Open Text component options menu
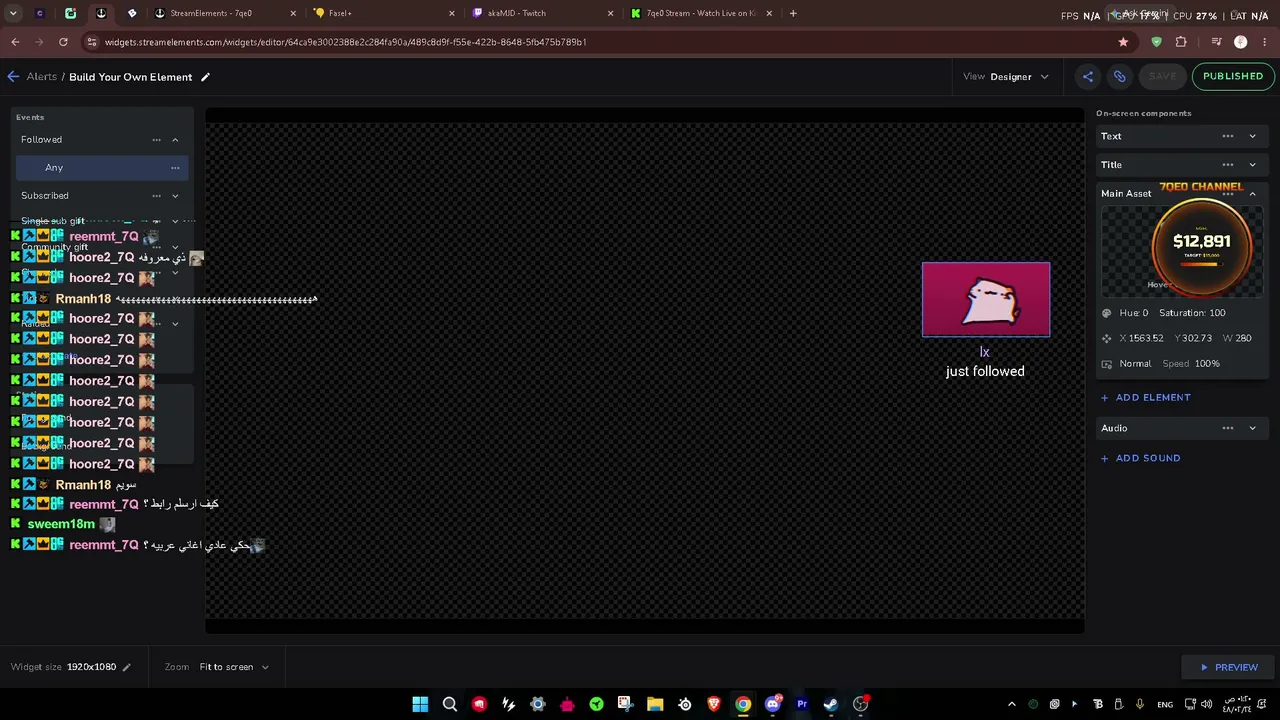 (x=1228, y=136)
